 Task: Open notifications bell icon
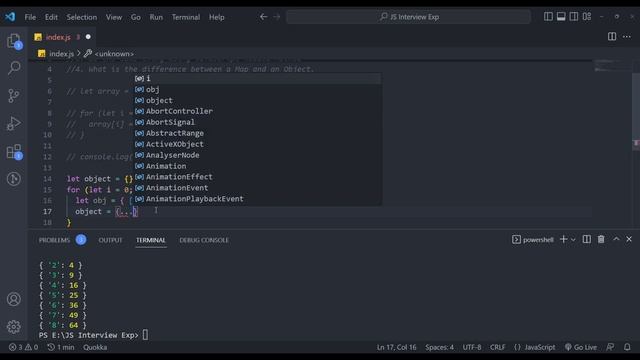(627, 347)
